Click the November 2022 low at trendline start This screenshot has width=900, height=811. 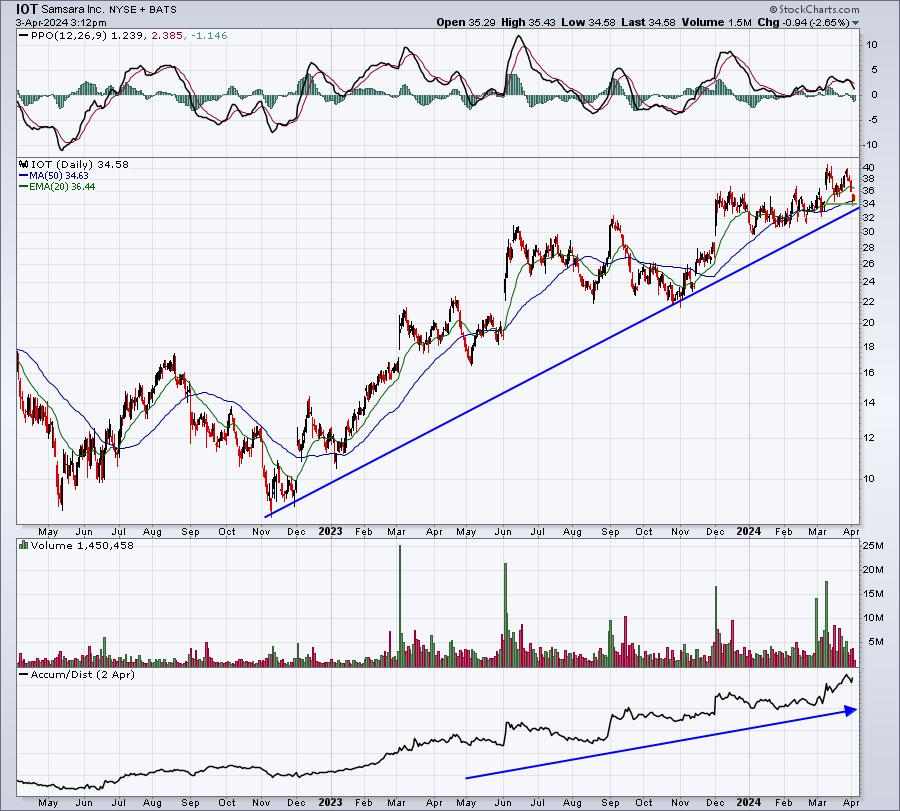pyautogui.click(x=270, y=512)
